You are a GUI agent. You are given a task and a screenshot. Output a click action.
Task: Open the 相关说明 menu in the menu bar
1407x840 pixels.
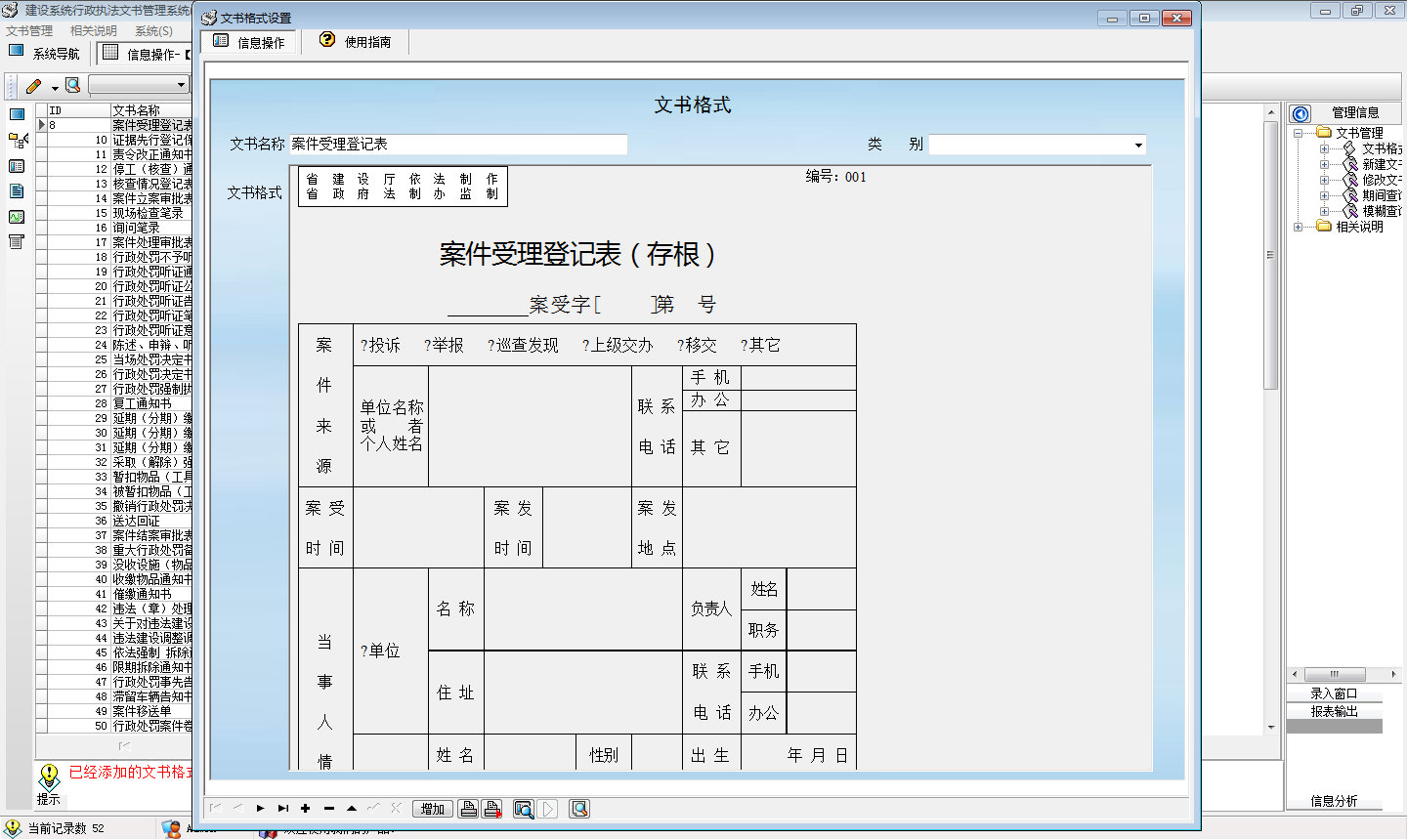click(x=94, y=31)
